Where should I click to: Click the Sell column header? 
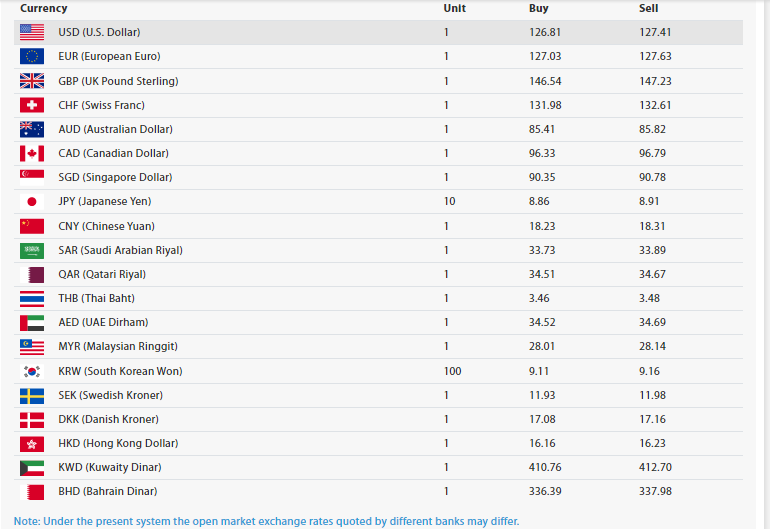point(648,9)
